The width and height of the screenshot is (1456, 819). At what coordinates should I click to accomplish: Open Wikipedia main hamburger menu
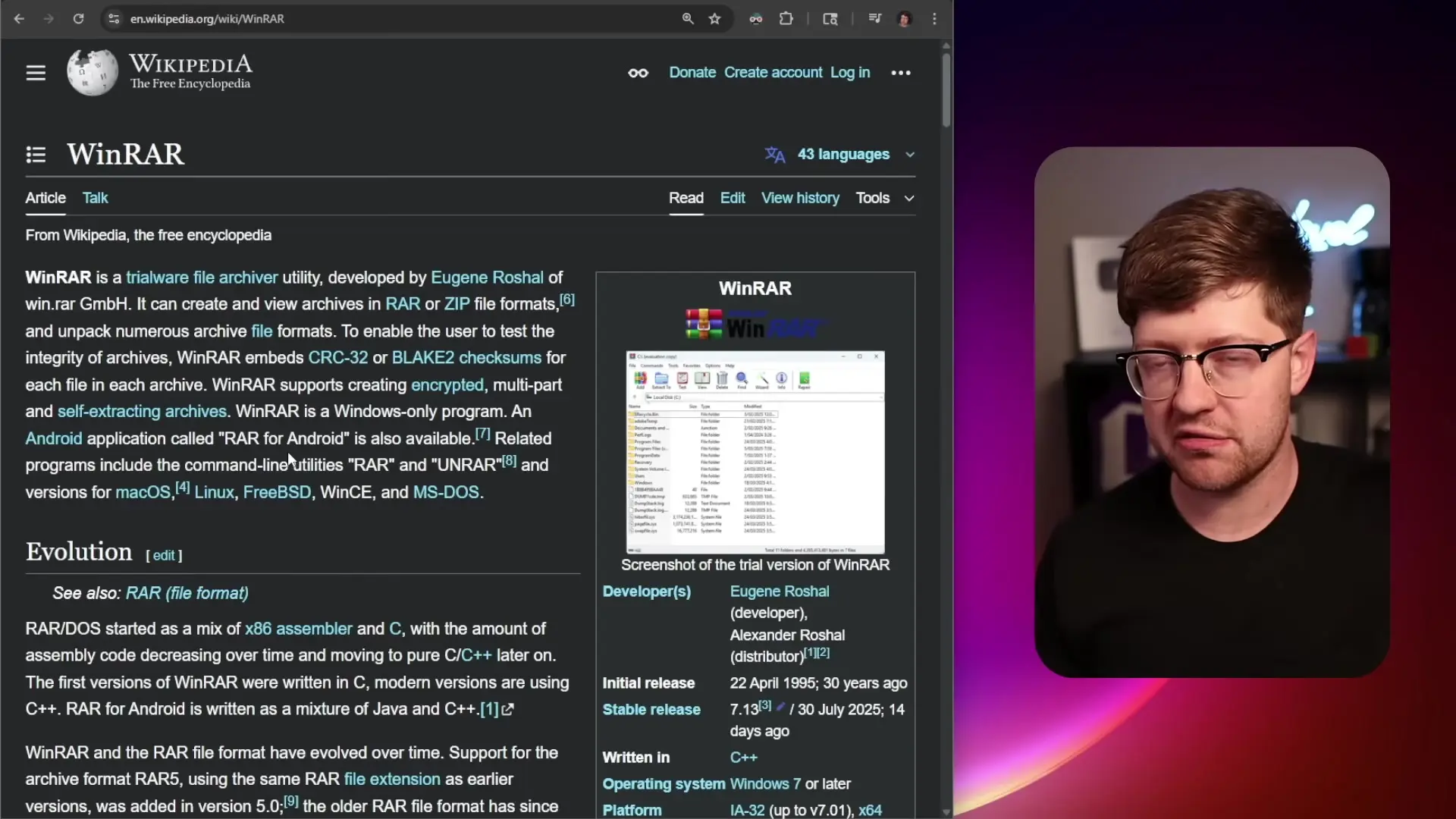click(36, 73)
